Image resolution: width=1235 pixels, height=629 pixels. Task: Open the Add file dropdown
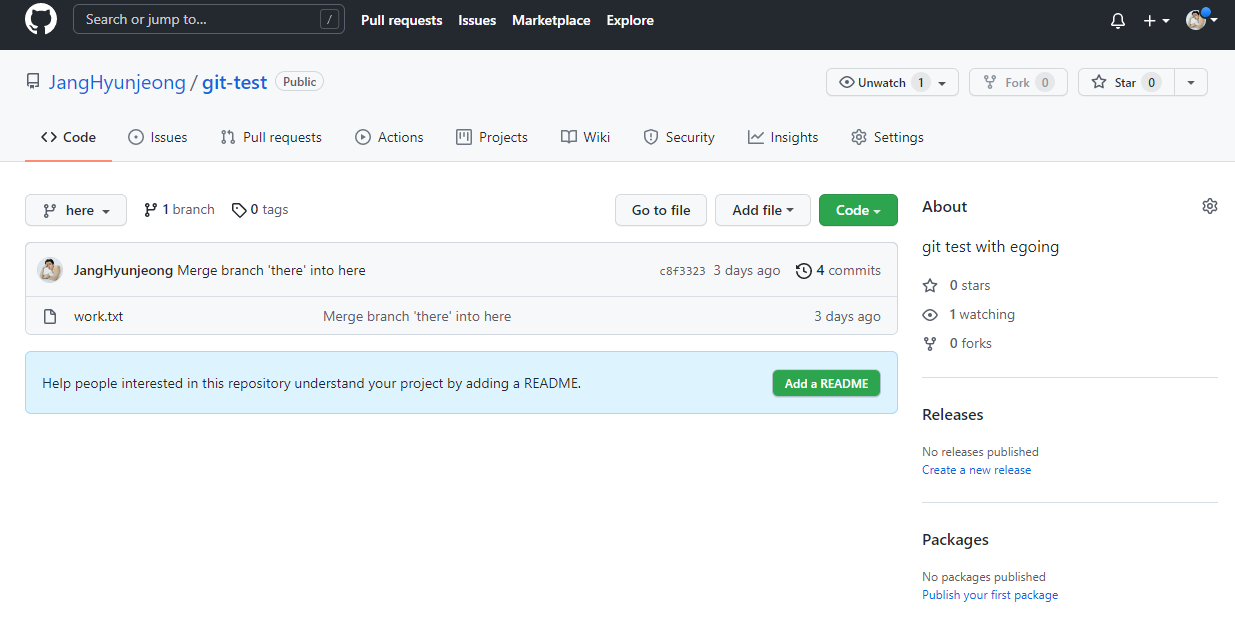[763, 210]
